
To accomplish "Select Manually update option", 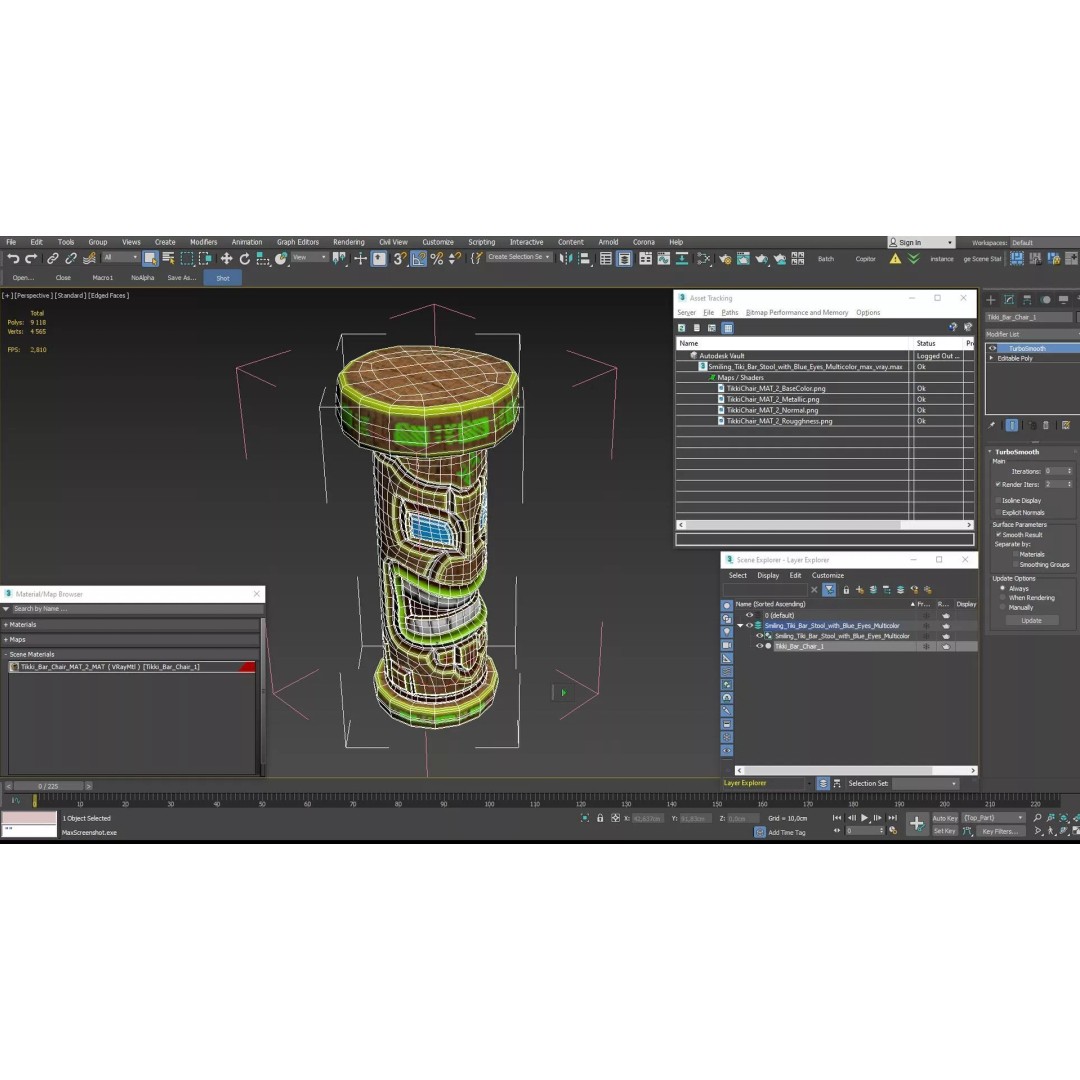I will 1002,608.
